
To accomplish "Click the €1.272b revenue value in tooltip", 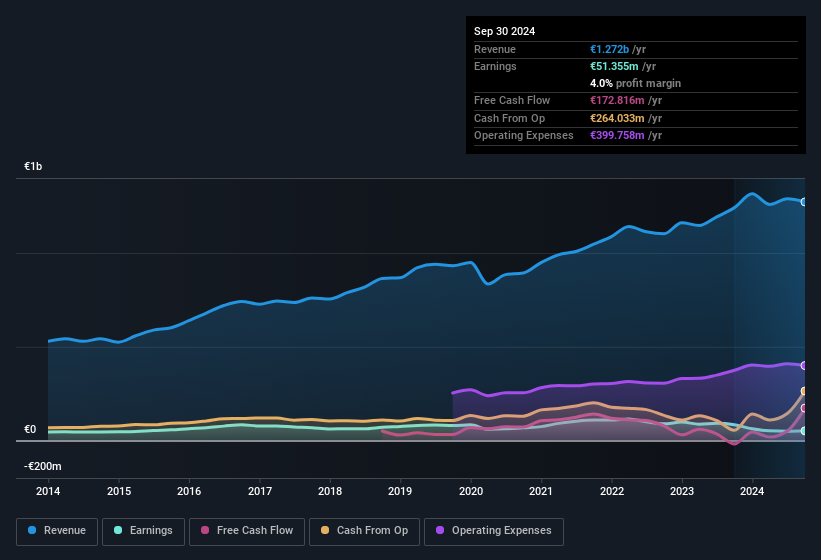I will pos(609,49).
